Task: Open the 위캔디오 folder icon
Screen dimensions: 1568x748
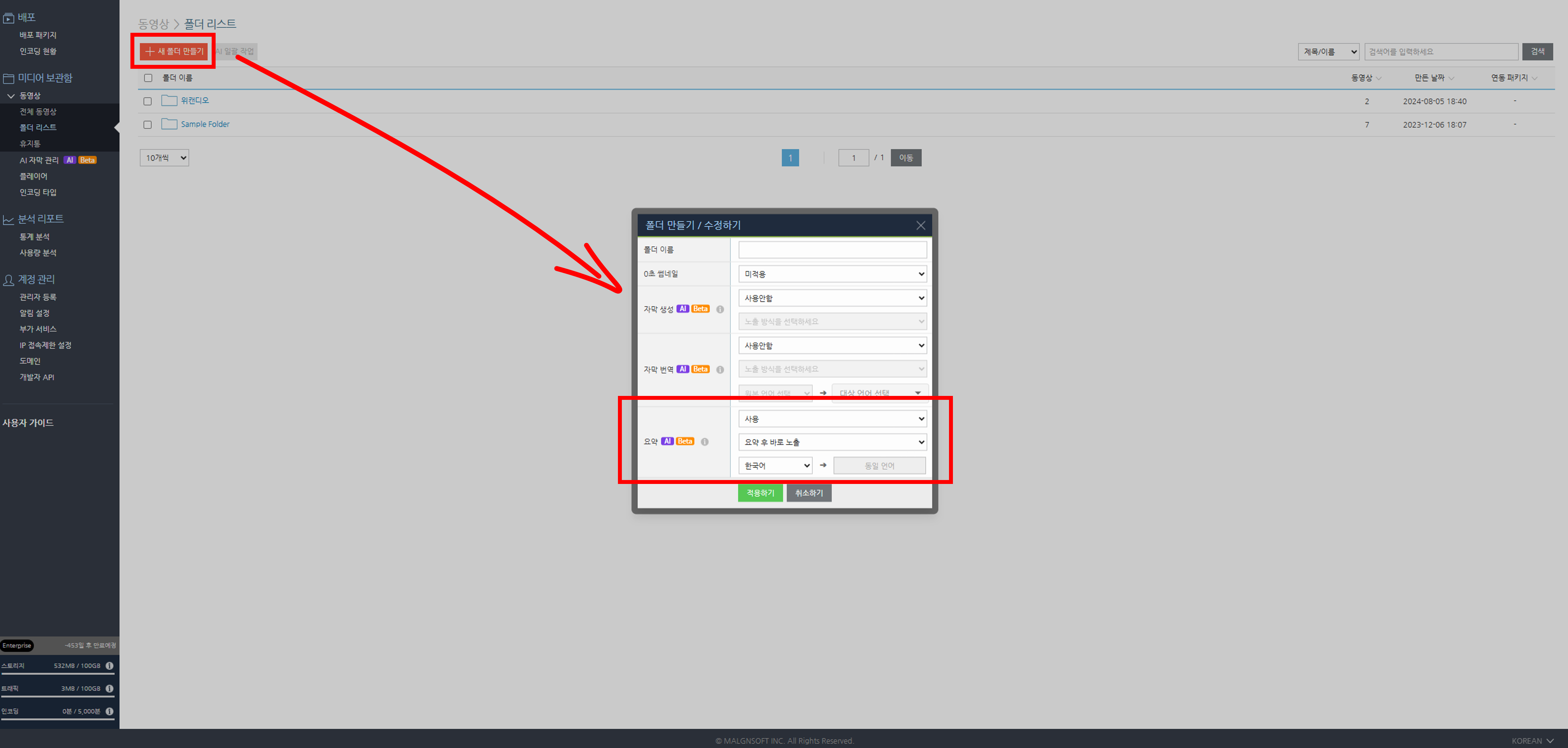Action: [x=169, y=100]
